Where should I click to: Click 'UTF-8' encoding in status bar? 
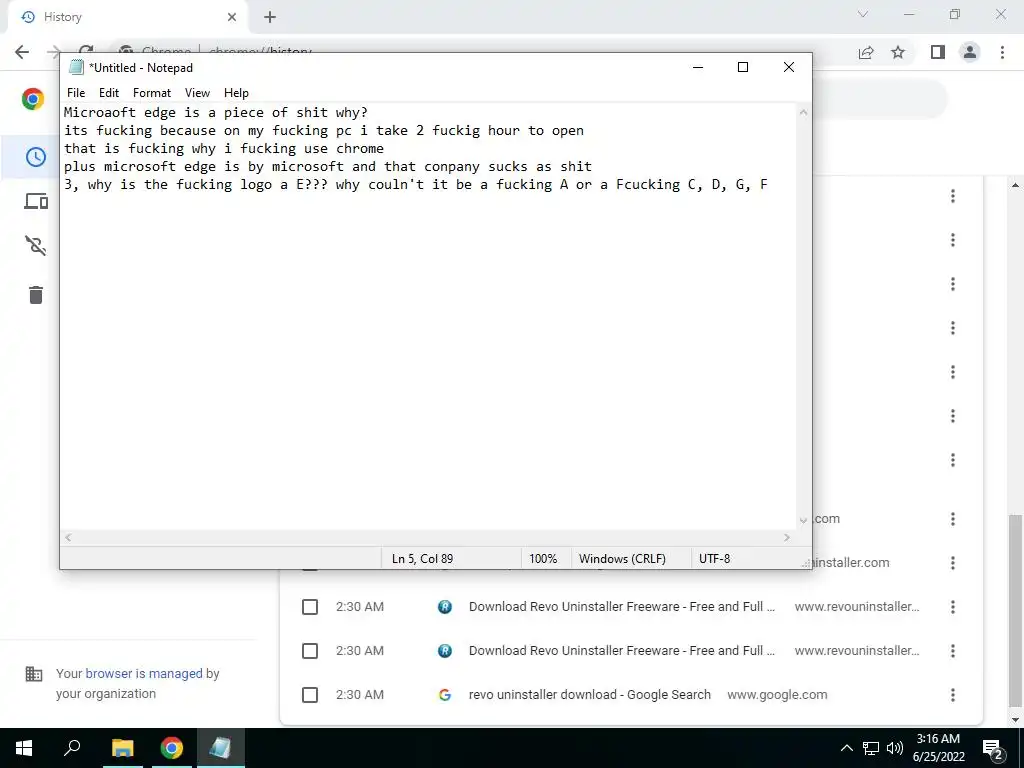pos(714,558)
